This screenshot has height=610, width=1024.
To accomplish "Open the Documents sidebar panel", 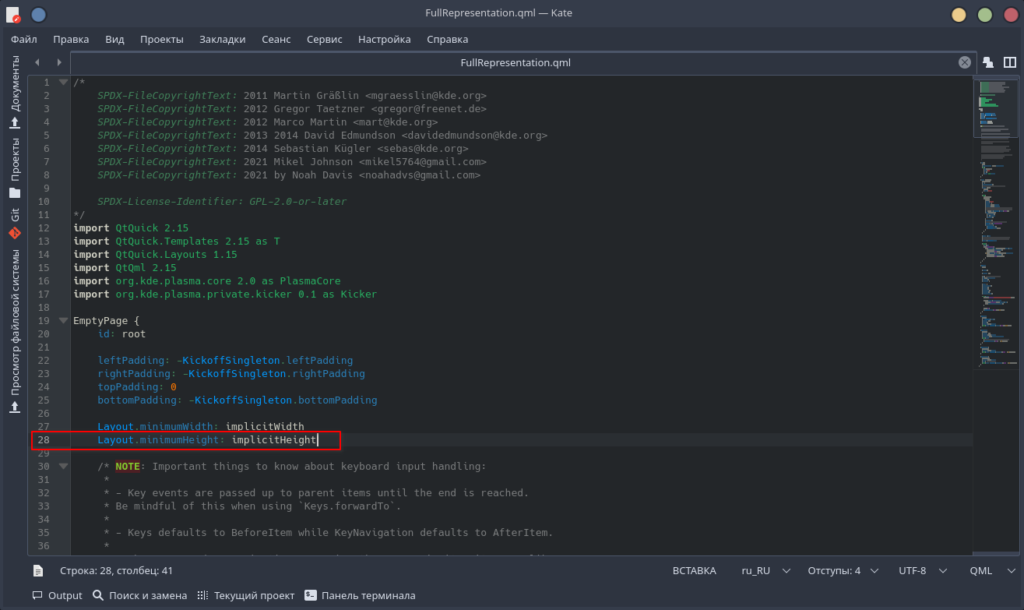I will 14,91.
